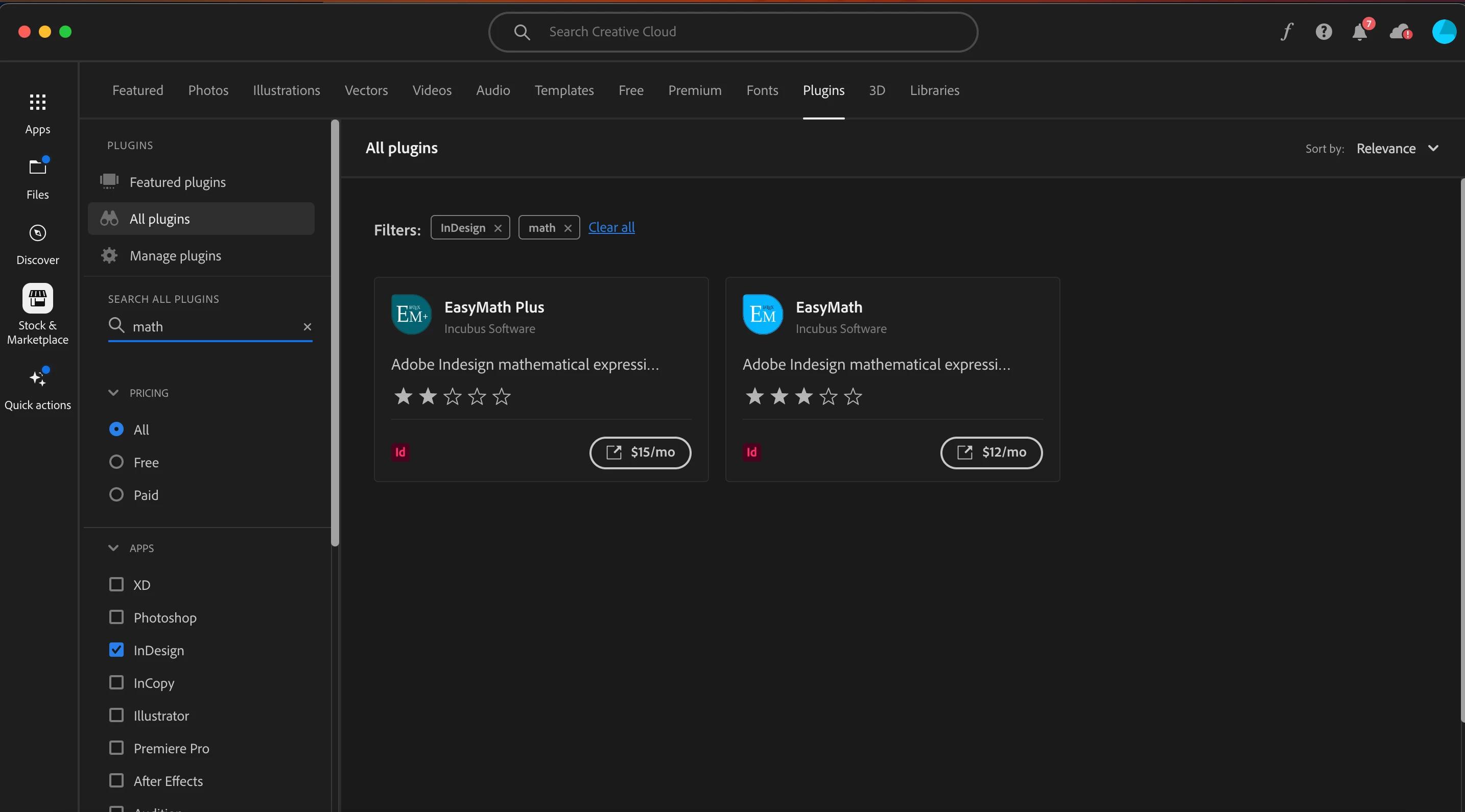The image size is (1465, 812).
Task: Click the $12/mo EasyMath button
Action: [x=991, y=452]
